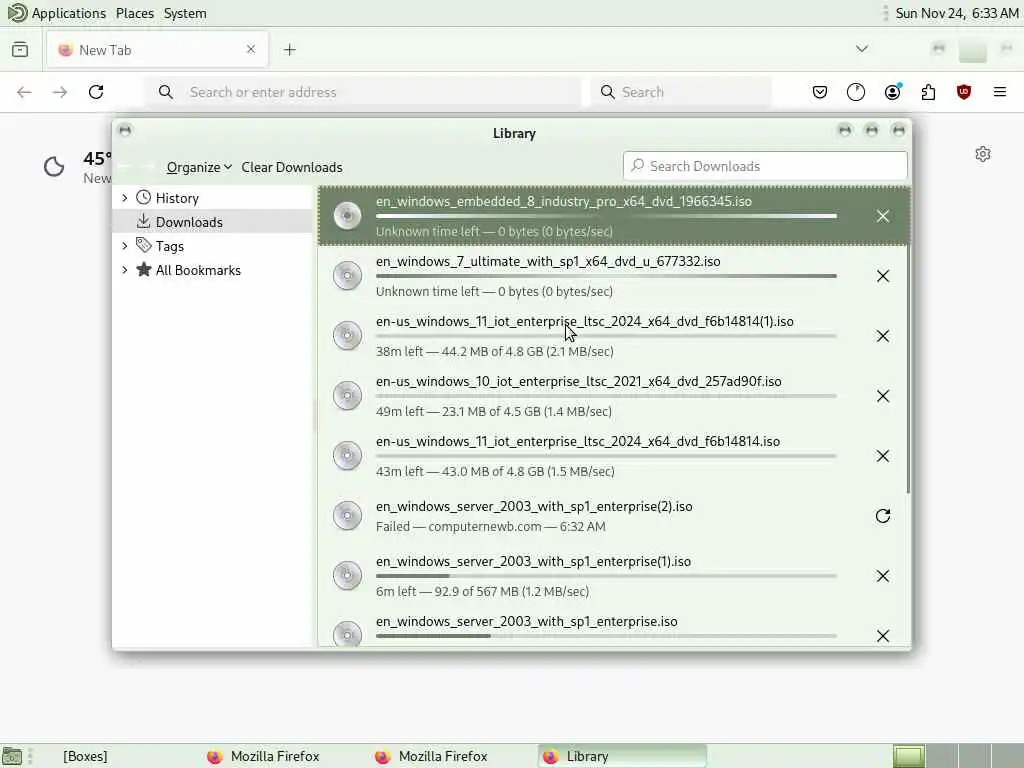Open Save to Pocket icon

coord(820,92)
